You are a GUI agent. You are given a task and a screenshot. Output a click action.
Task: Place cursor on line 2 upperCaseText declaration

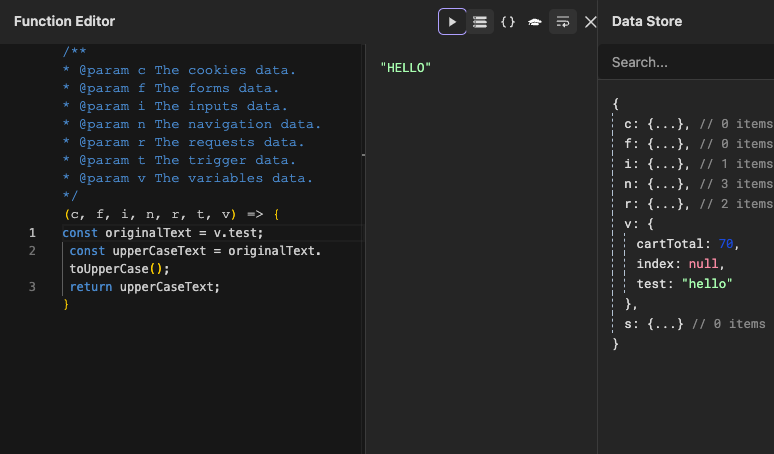pyautogui.click(x=195, y=251)
